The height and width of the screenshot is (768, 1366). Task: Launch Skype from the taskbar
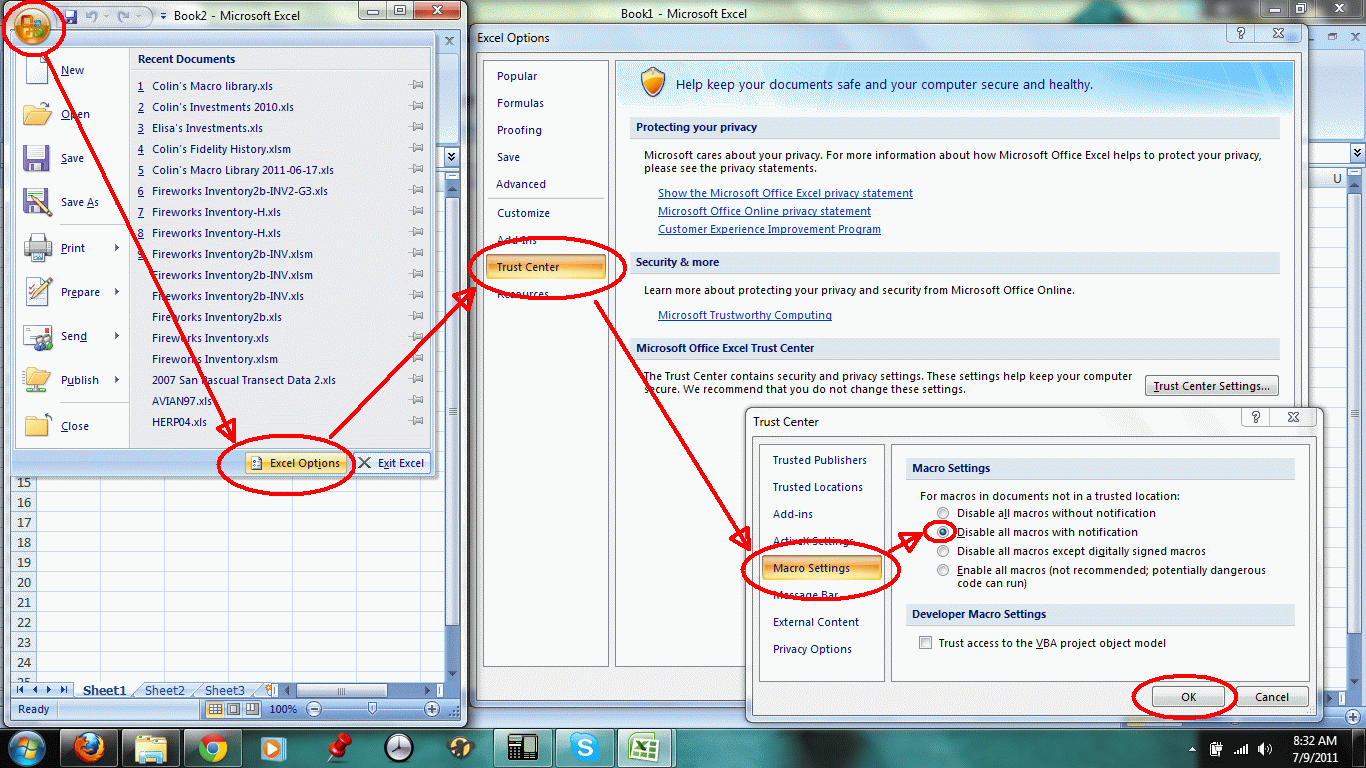tap(585, 747)
